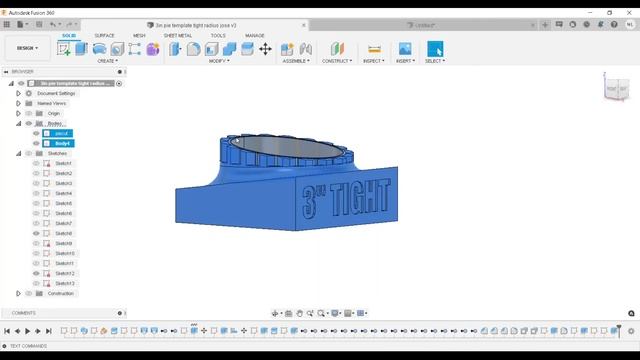Select the Combine tool
The width and height of the screenshot is (640, 360).
click(229, 49)
